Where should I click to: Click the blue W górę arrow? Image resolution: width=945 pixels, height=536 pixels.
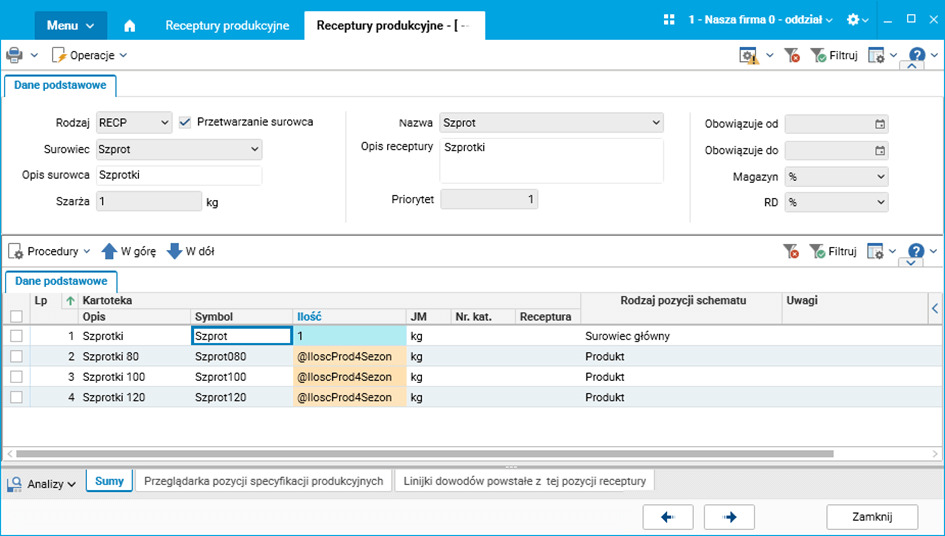[109, 251]
